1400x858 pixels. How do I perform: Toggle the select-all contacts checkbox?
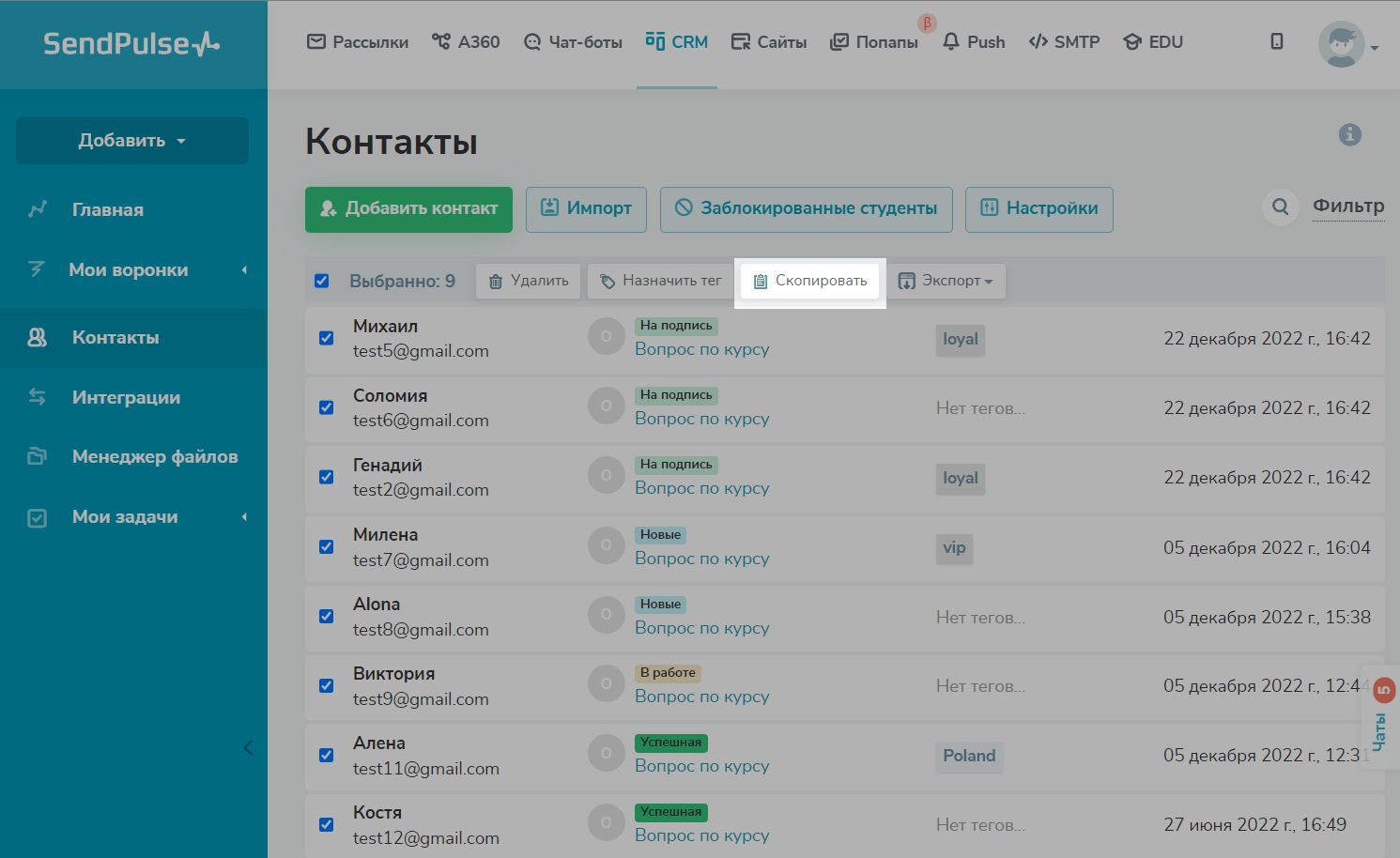[x=321, y=281]
